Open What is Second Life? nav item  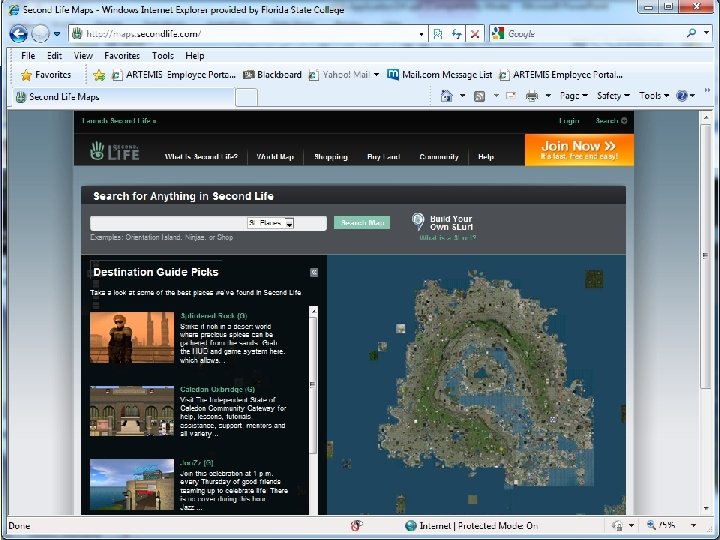[x=201, y=157]
